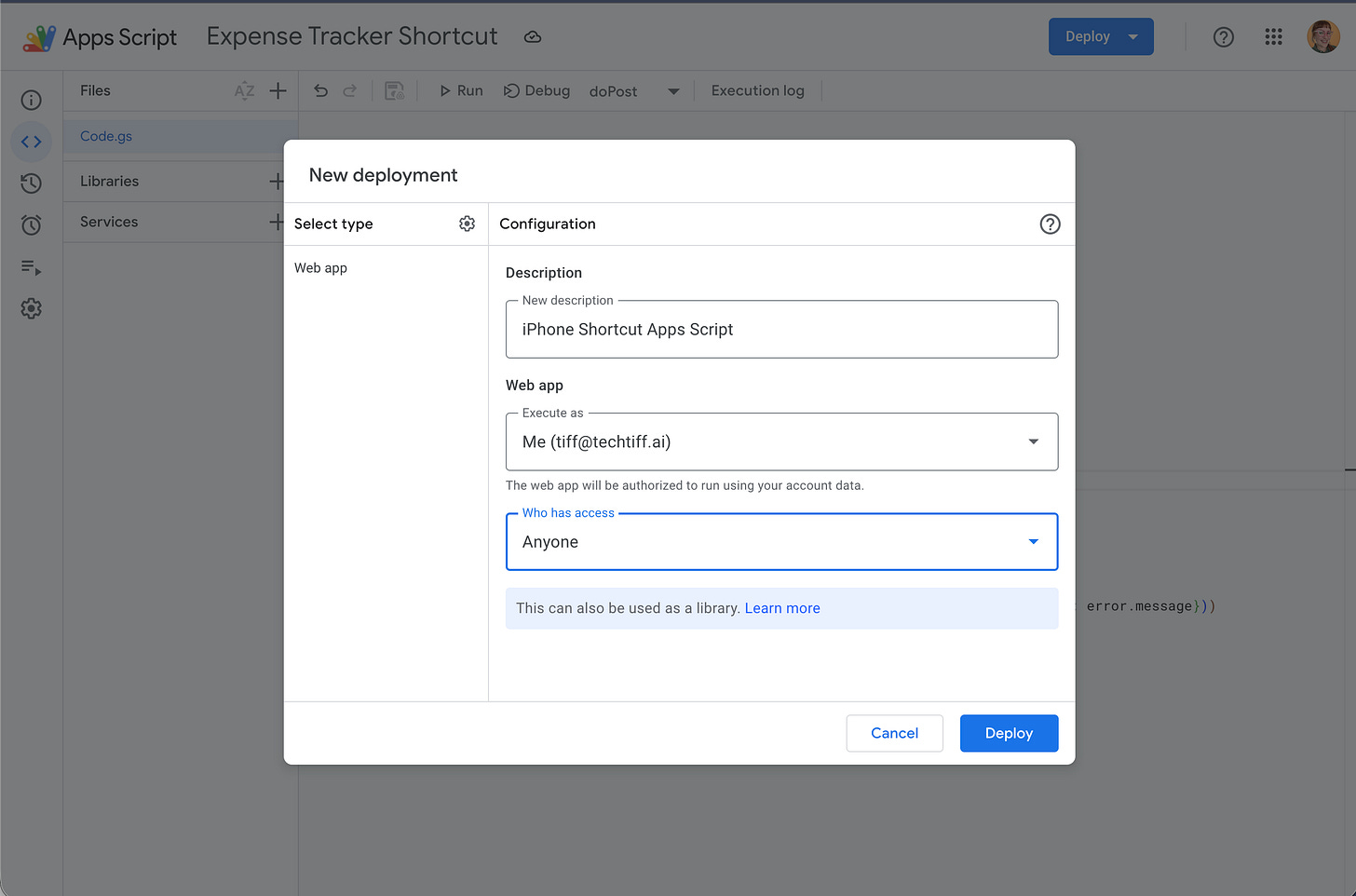Edit the New description text field
The image size is (1356, 896).
pos(781,329)
